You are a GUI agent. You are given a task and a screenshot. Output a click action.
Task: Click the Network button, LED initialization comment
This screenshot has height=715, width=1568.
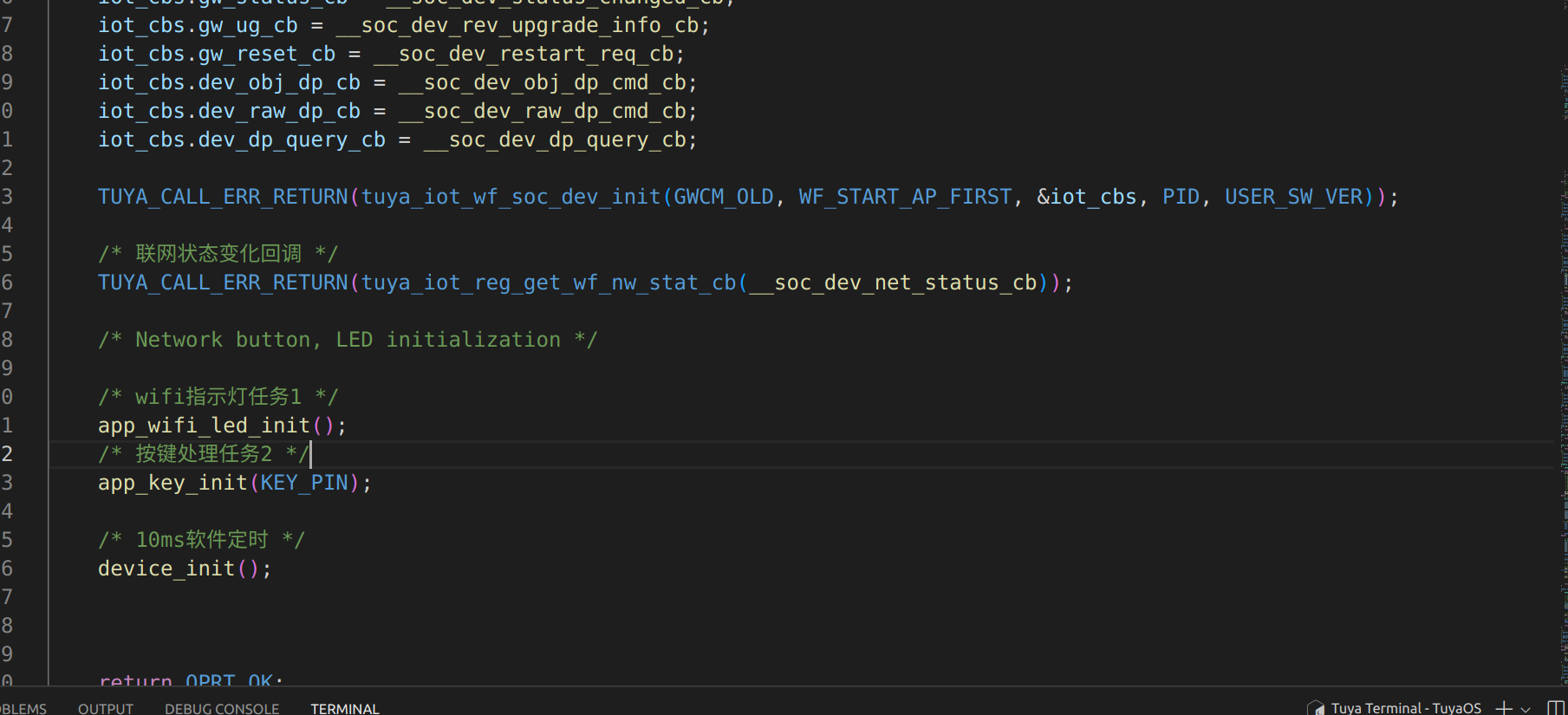click(347, 340)
